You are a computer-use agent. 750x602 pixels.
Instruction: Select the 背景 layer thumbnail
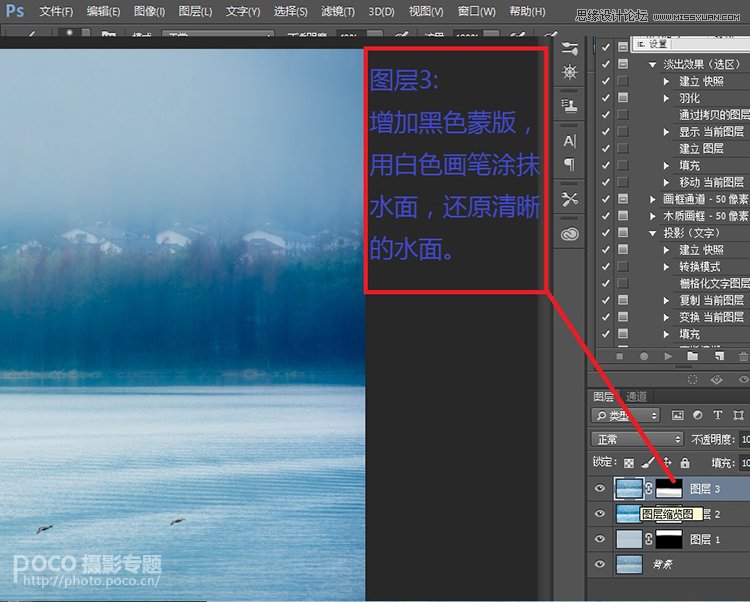629,564
